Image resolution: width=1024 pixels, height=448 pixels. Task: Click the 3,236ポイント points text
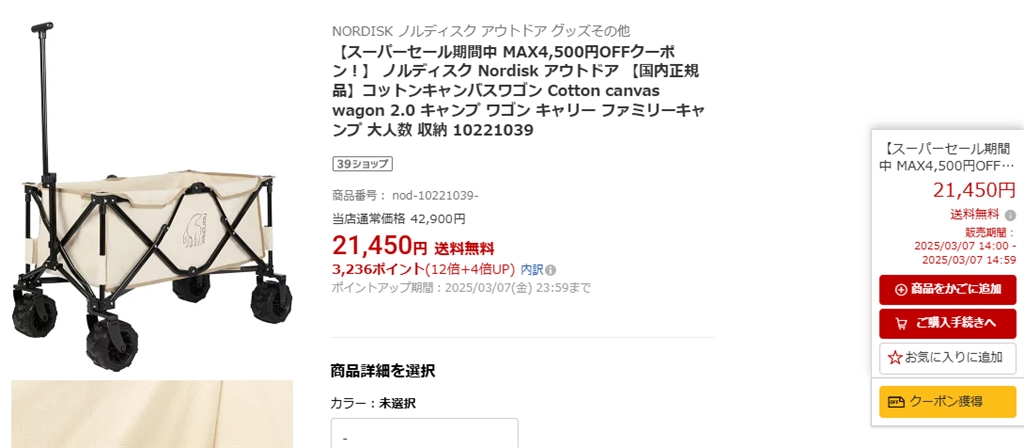[x=377, y=269]
